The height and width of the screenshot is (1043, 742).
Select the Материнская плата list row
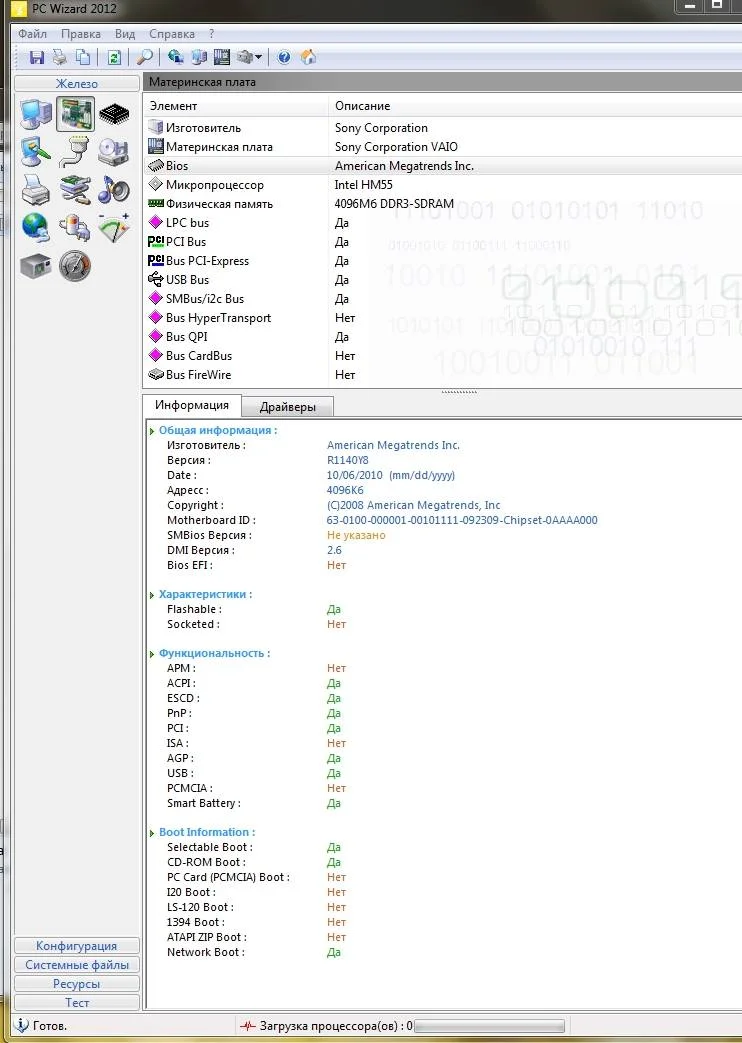point(443,147)
